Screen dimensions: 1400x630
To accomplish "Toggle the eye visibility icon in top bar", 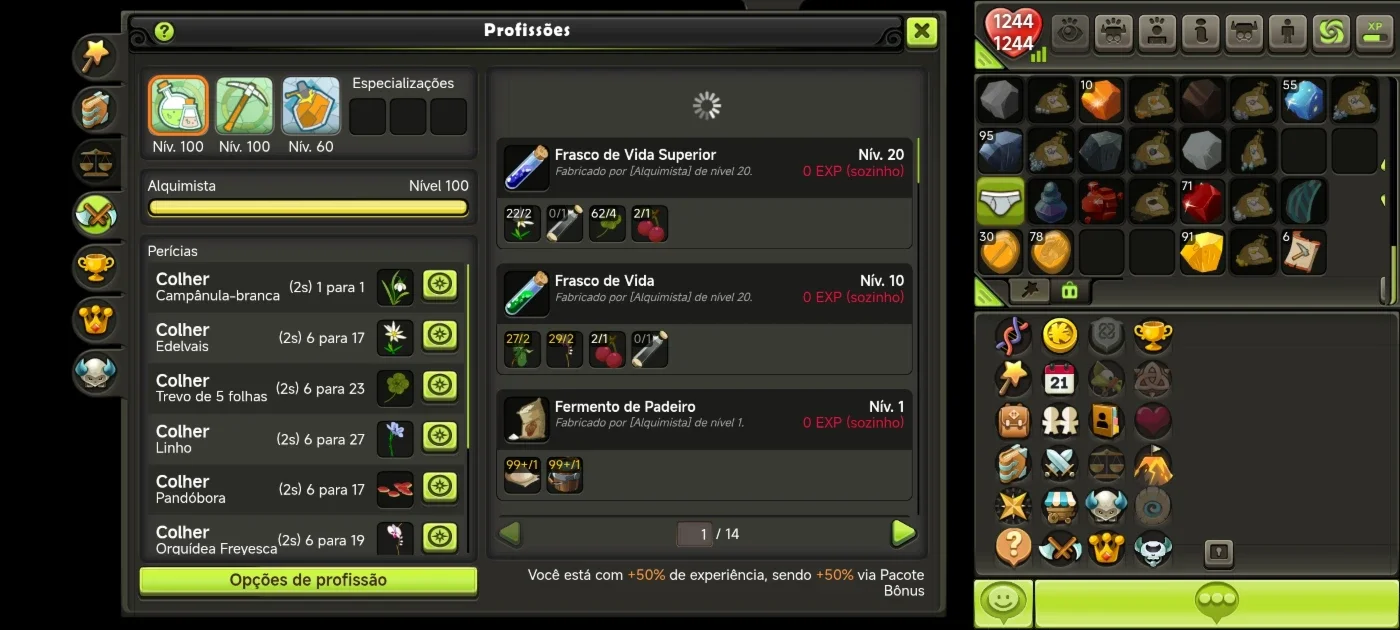I will point(1070,33).
